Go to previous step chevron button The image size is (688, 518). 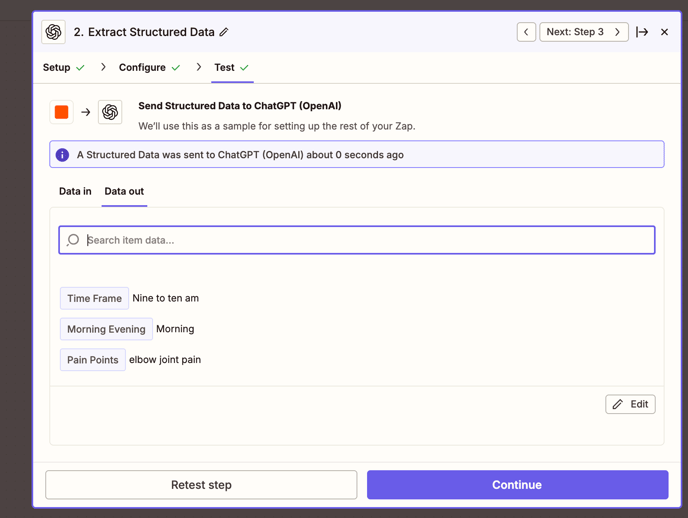tap(526, 32)
